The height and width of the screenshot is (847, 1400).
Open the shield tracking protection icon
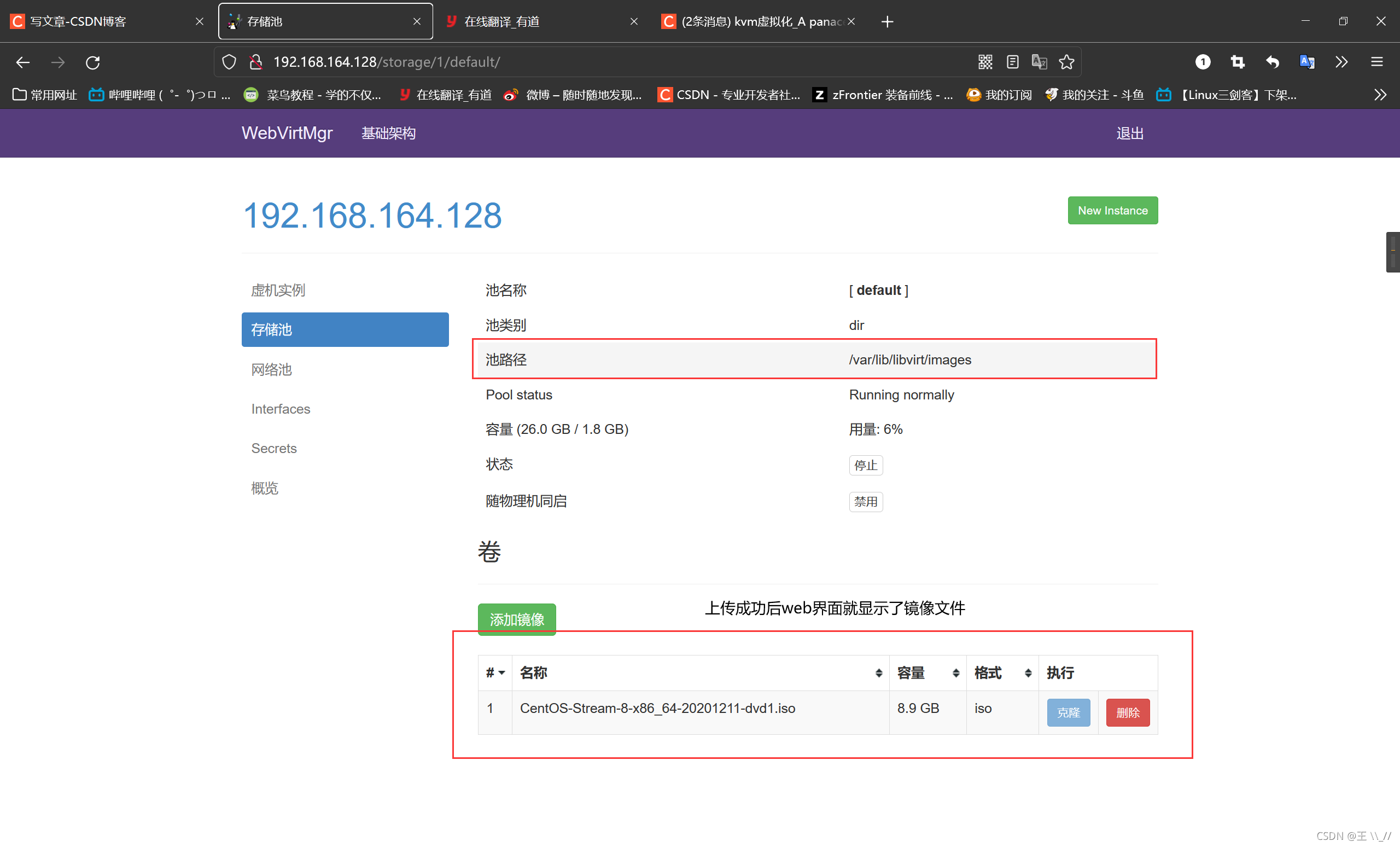[x=229, y=62]
